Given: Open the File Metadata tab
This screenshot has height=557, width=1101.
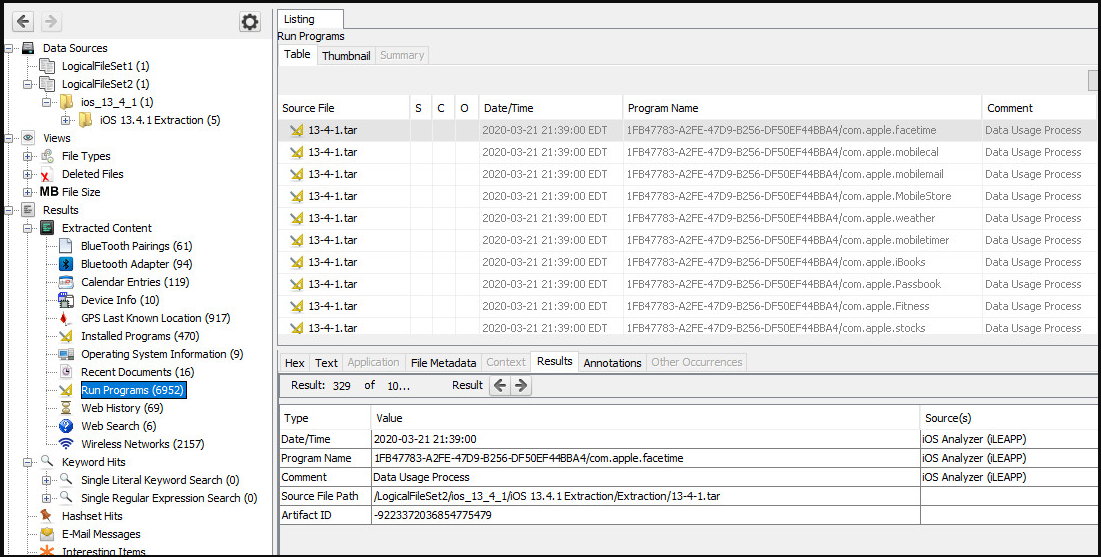Looking at the screenshot, I should [x=443, y=363].
